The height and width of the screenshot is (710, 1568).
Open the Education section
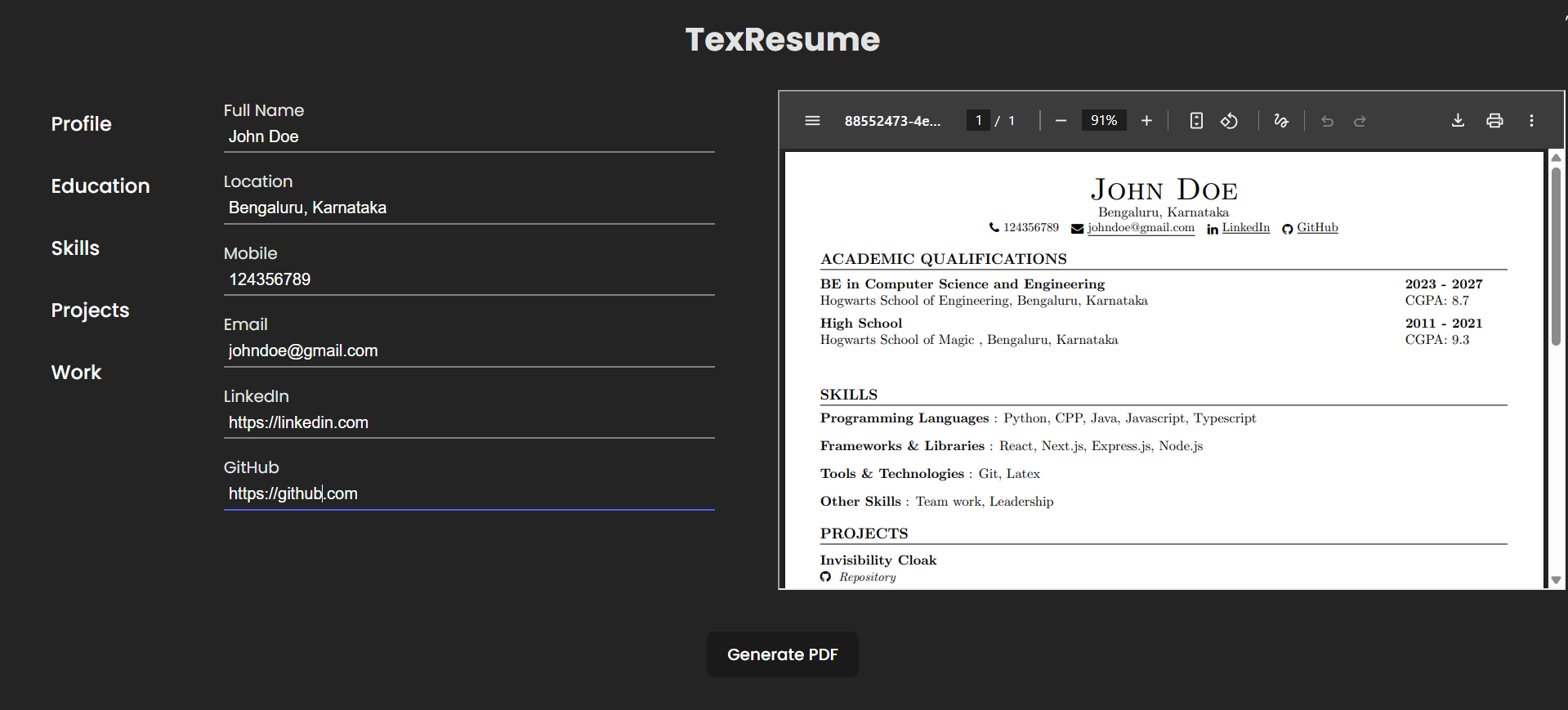pos(101,186)
